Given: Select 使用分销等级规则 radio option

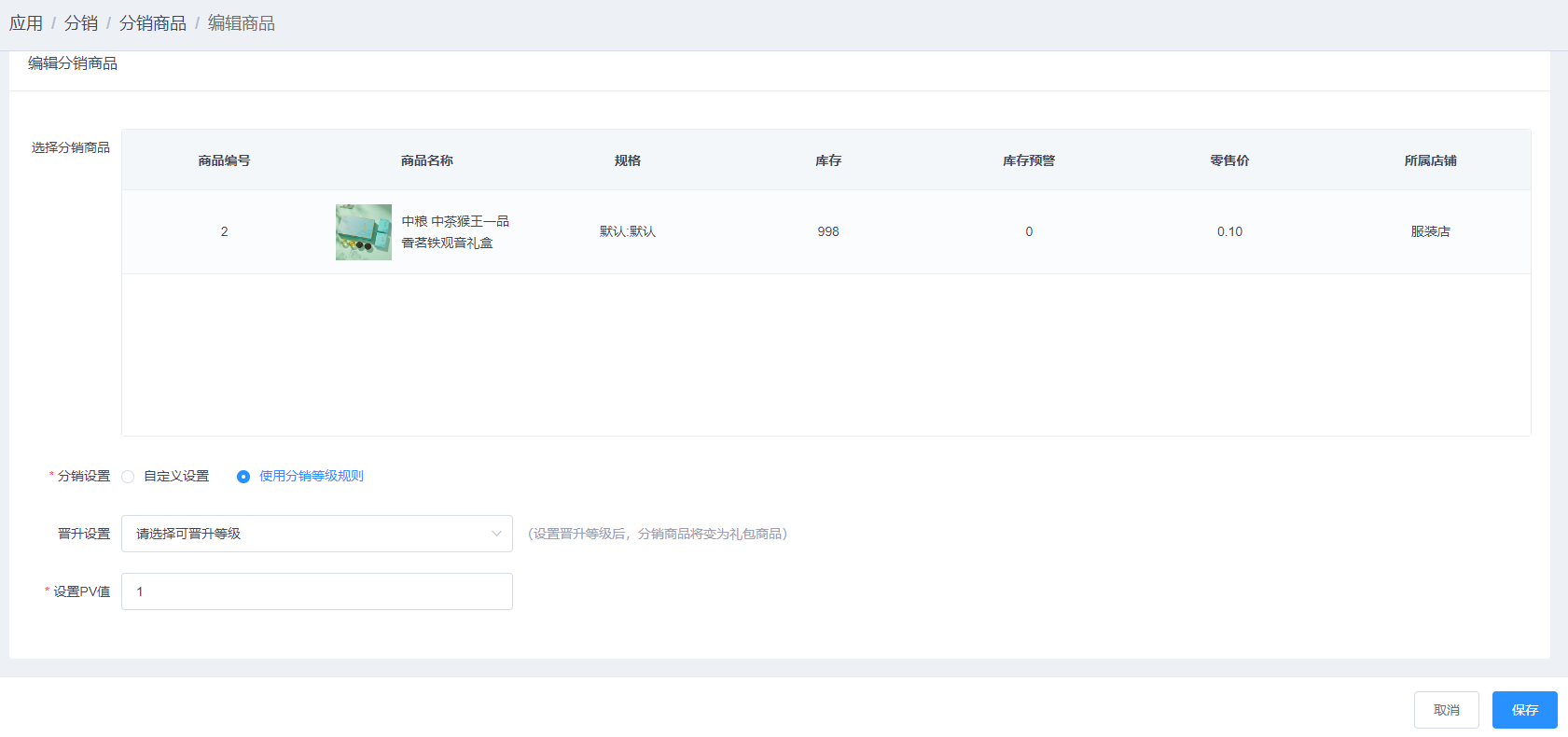Looking at the screenshot, I should click(x=243, y=477).
